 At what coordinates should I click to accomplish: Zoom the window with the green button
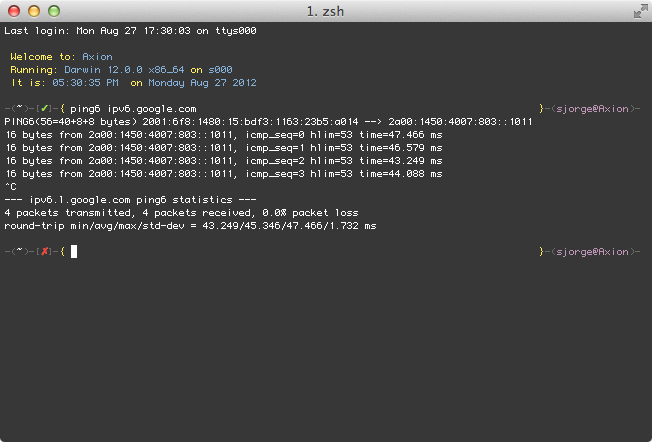coord(54,11)
